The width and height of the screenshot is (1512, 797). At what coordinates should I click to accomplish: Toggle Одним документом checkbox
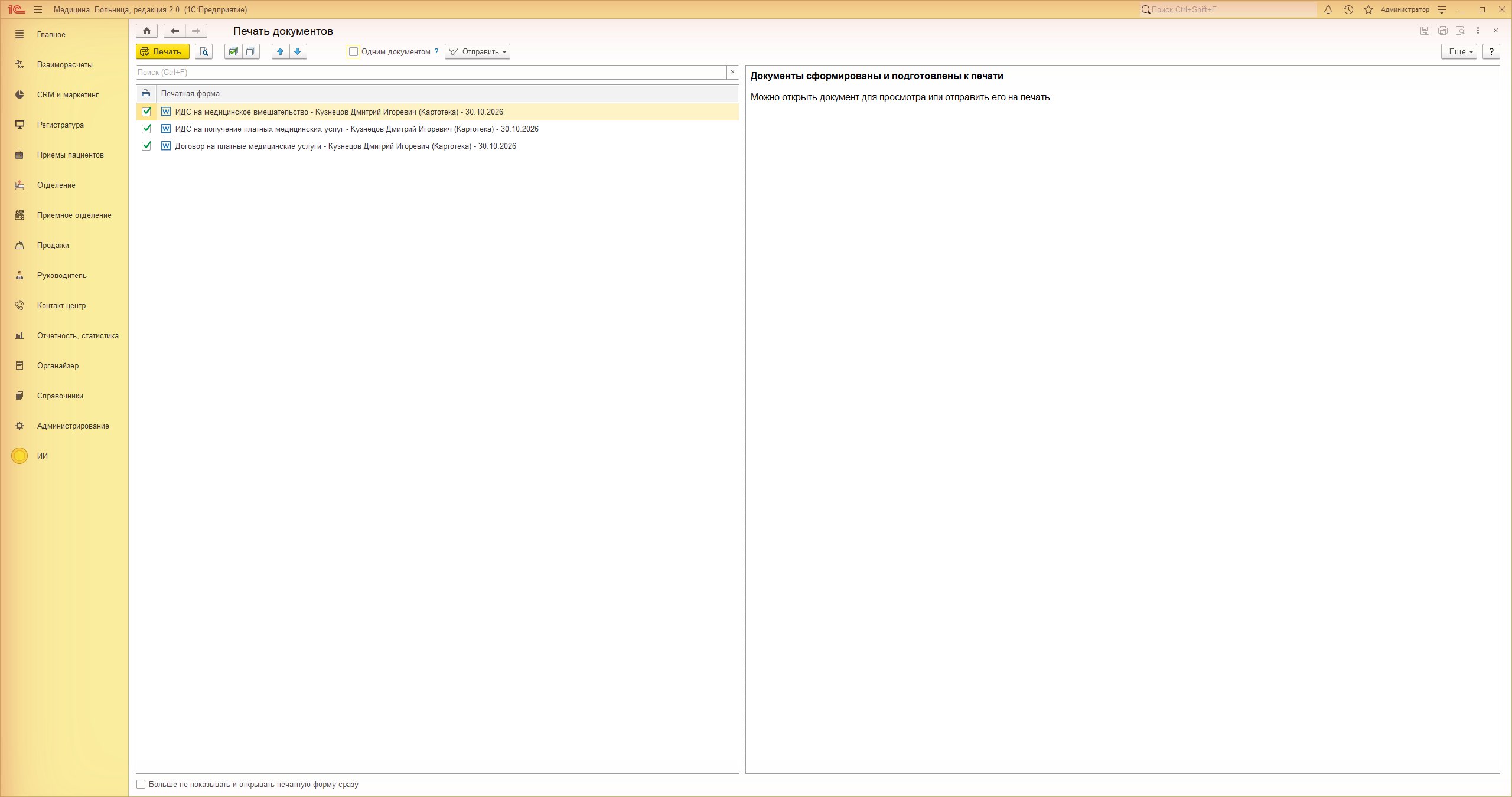pyautogui.click(x=353, y=51)
